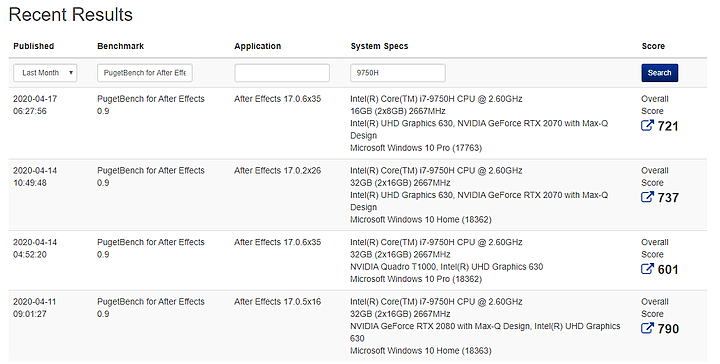Viewport: 720px width, 364px height.
Task: Focus the Benchmark filter field
Action: [x=145, y=73]
